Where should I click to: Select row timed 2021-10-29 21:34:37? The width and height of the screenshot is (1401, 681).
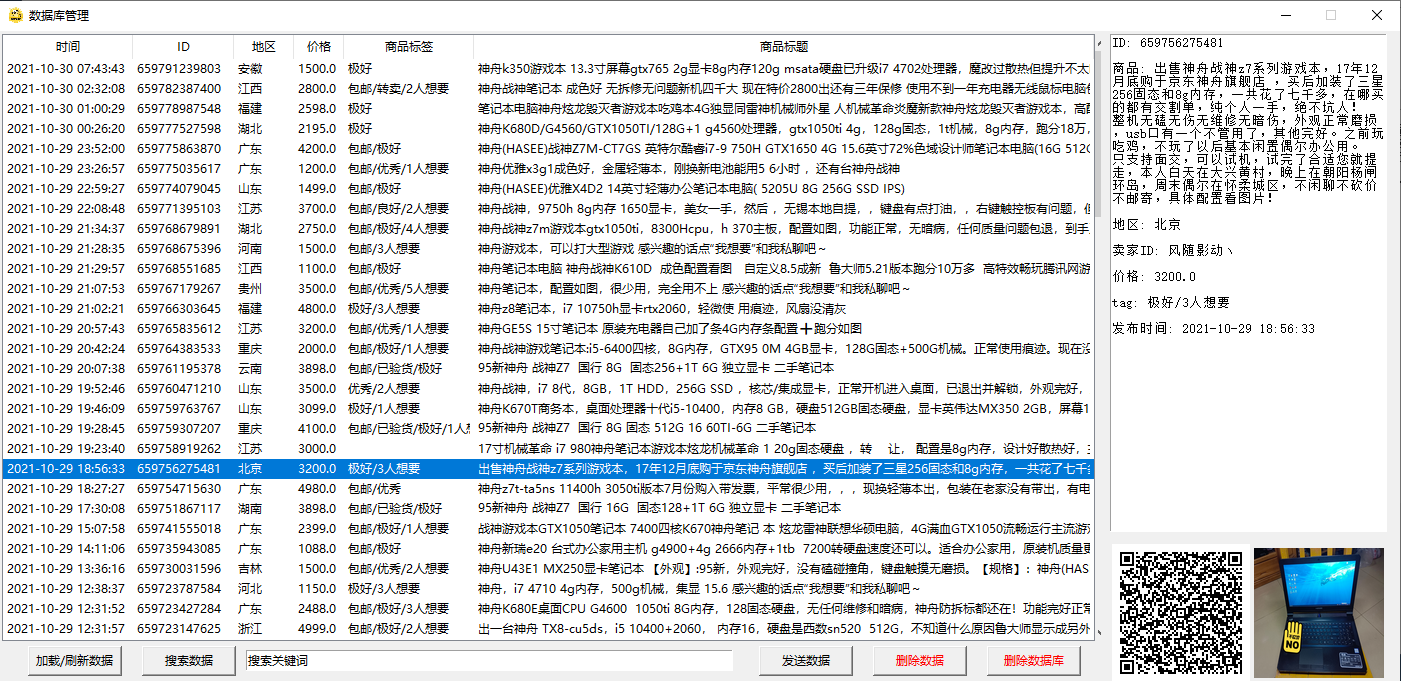(x=548, y=229)
